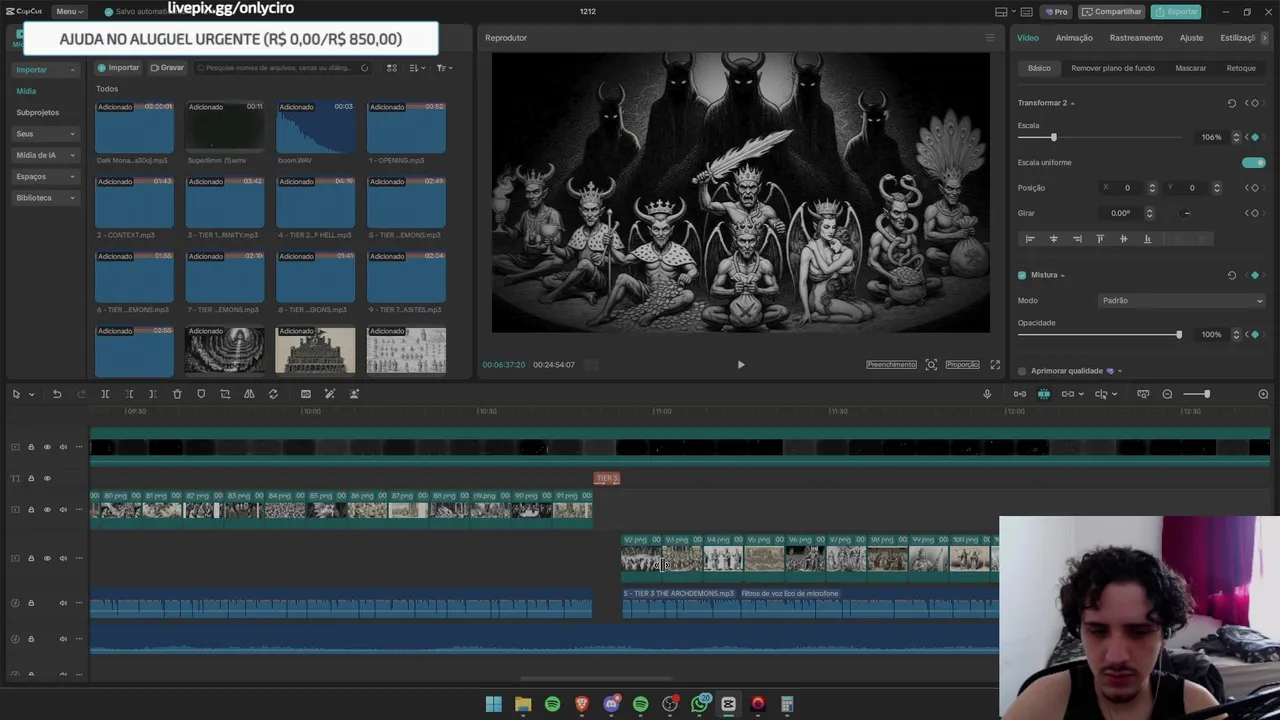This screenshot has width=1280, height=720.
Task: Click the Compartilhar button
Action: click(1111, 12)
